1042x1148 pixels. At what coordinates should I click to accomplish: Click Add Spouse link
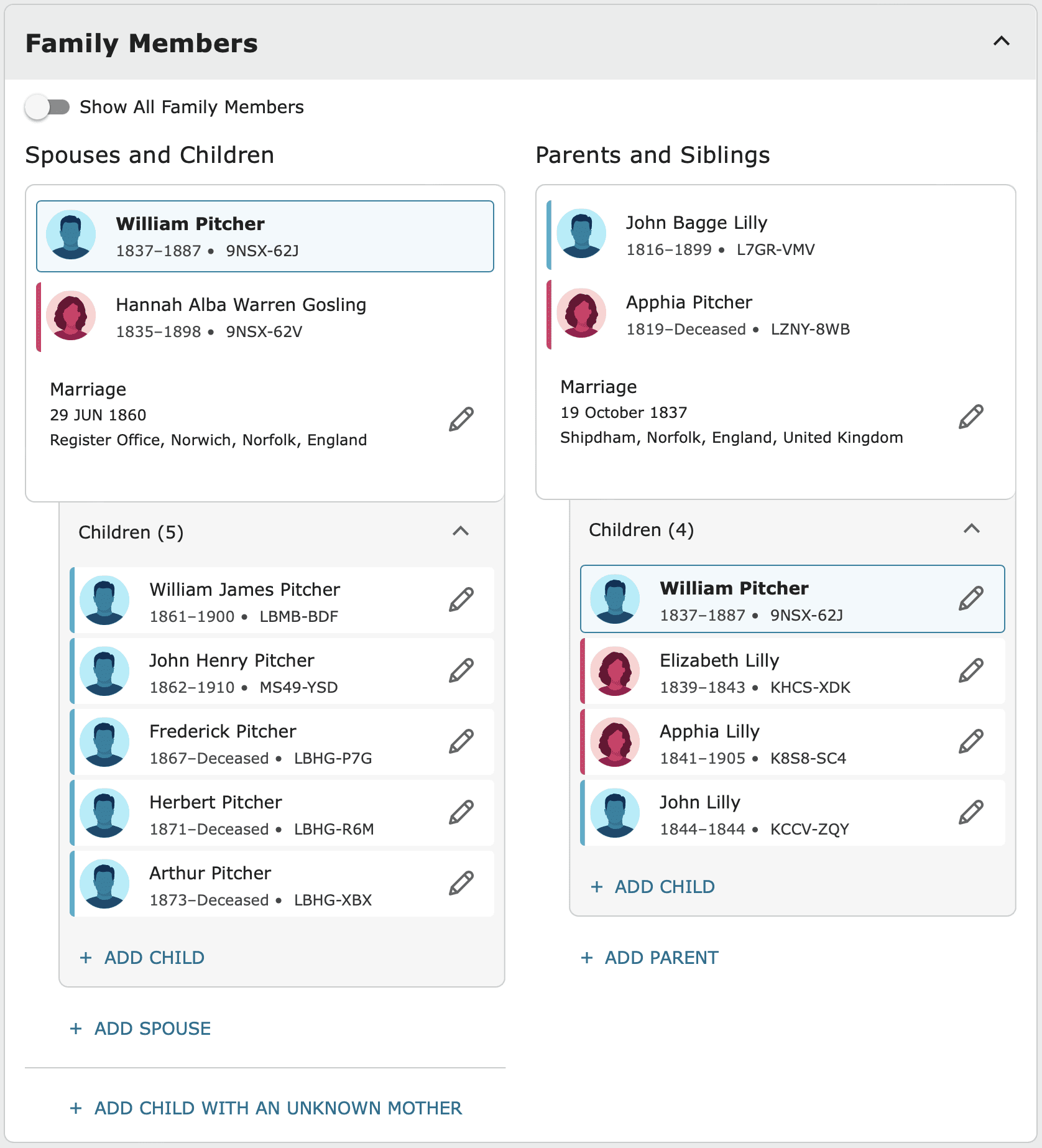tap(141, 1029)
